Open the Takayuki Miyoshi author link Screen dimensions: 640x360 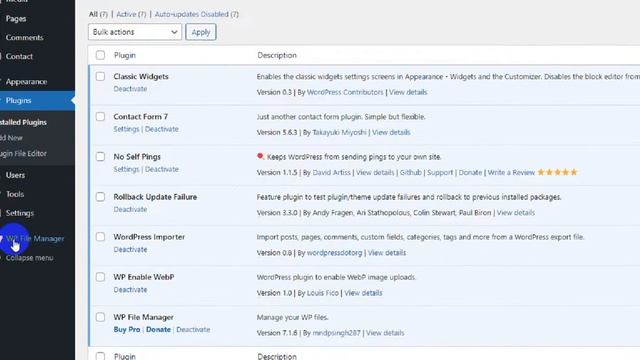(x=340, y=132)
